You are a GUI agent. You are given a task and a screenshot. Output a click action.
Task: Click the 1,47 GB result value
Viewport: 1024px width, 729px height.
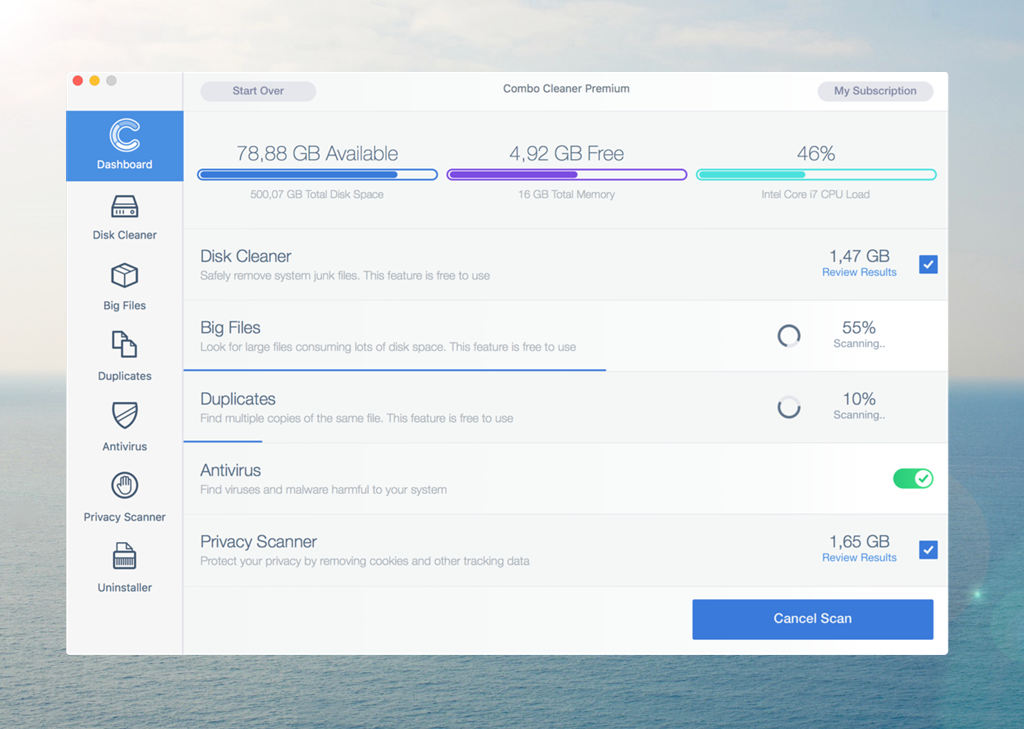[x=859, y=255]
